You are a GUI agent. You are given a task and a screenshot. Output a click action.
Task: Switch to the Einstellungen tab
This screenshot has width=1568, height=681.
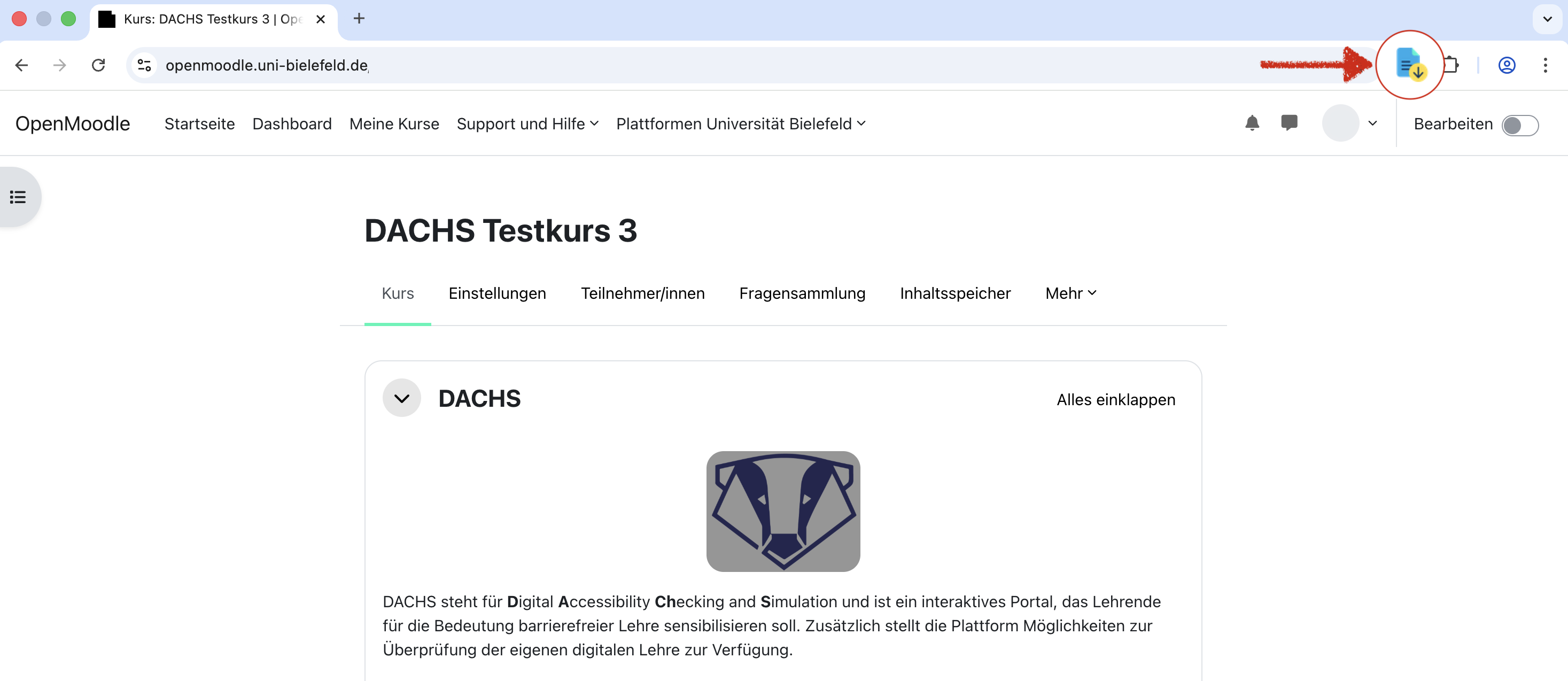(496, 293)
